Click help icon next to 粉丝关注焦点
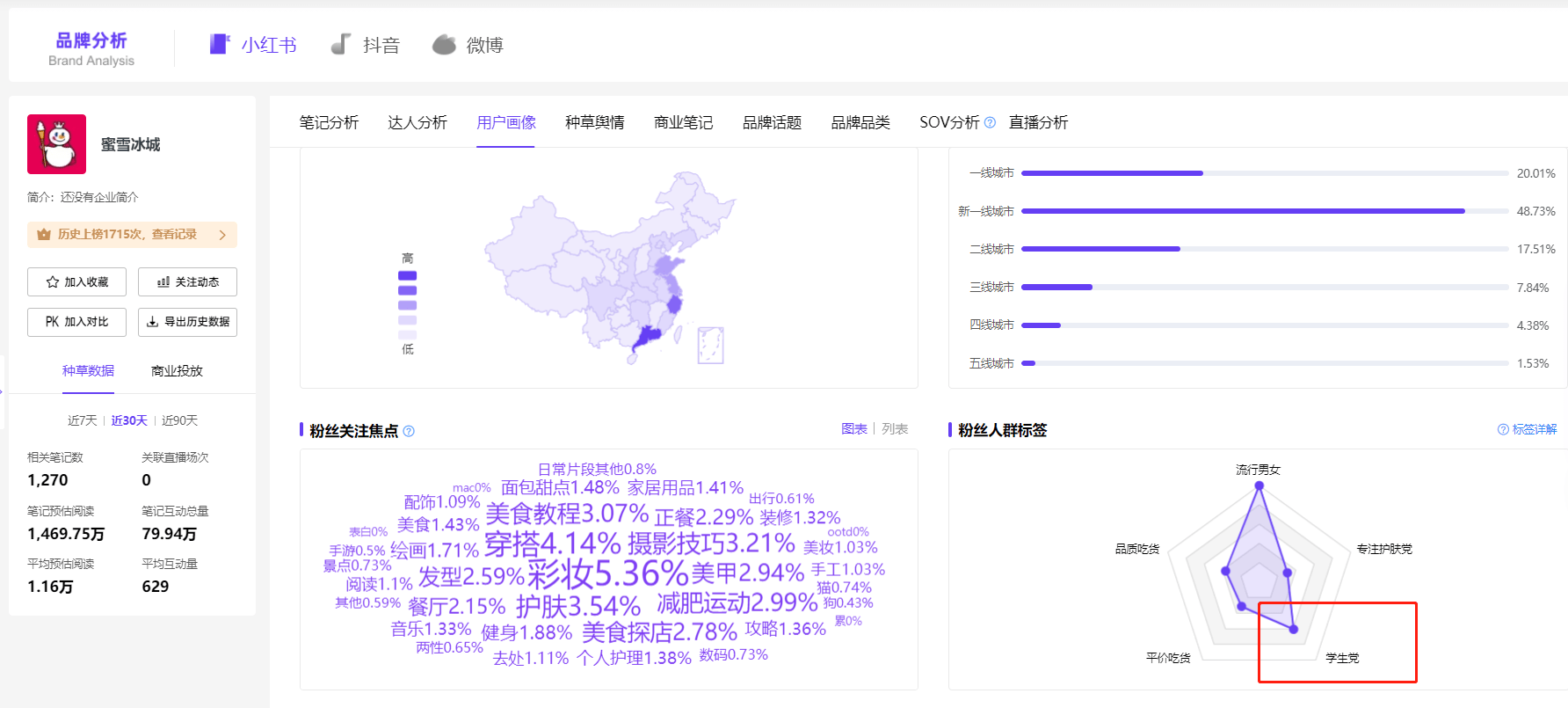Image resolution: width=1568 pixels, height=708 pixels. point(409,431)
